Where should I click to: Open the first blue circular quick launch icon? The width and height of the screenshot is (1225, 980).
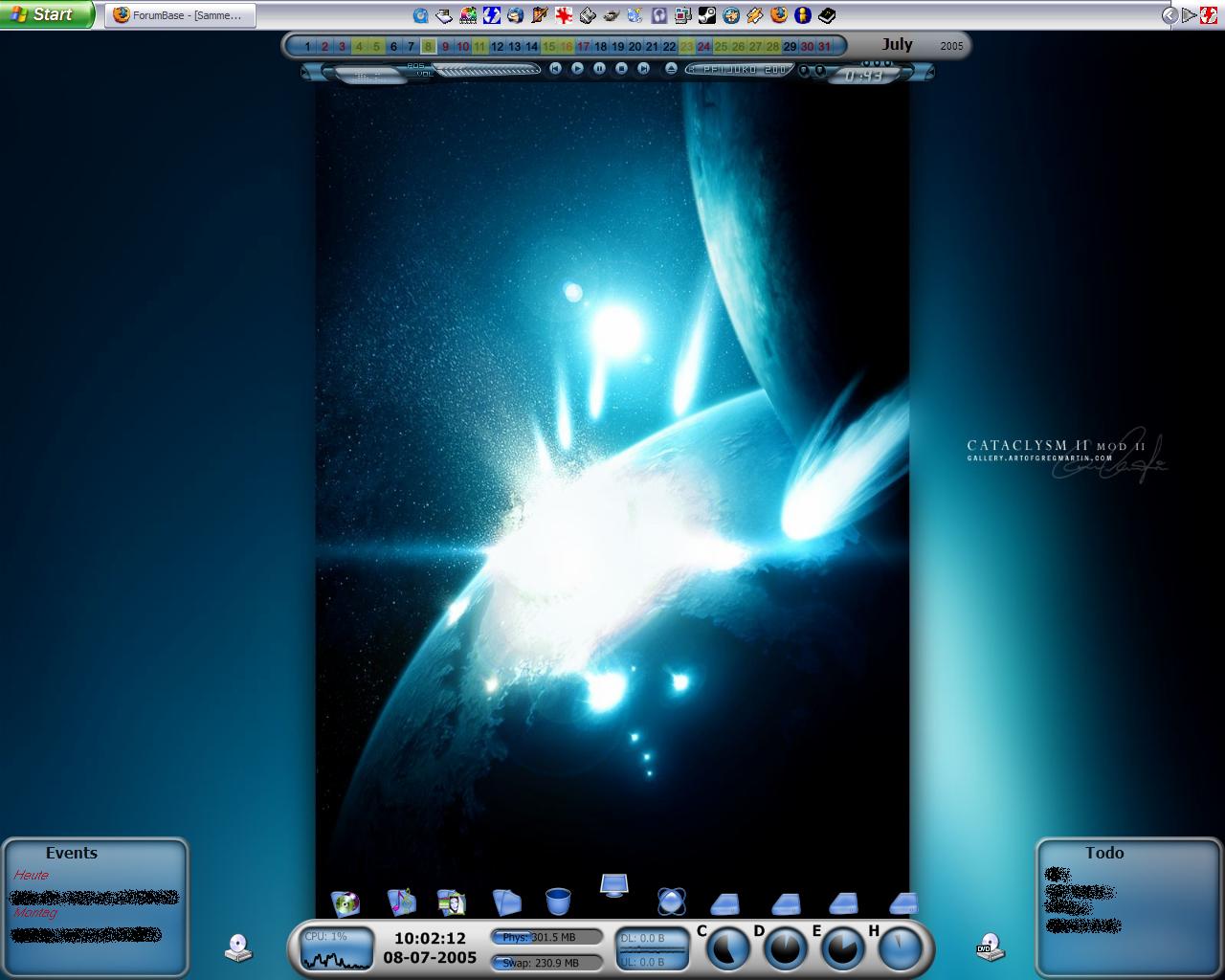(420, 15)
